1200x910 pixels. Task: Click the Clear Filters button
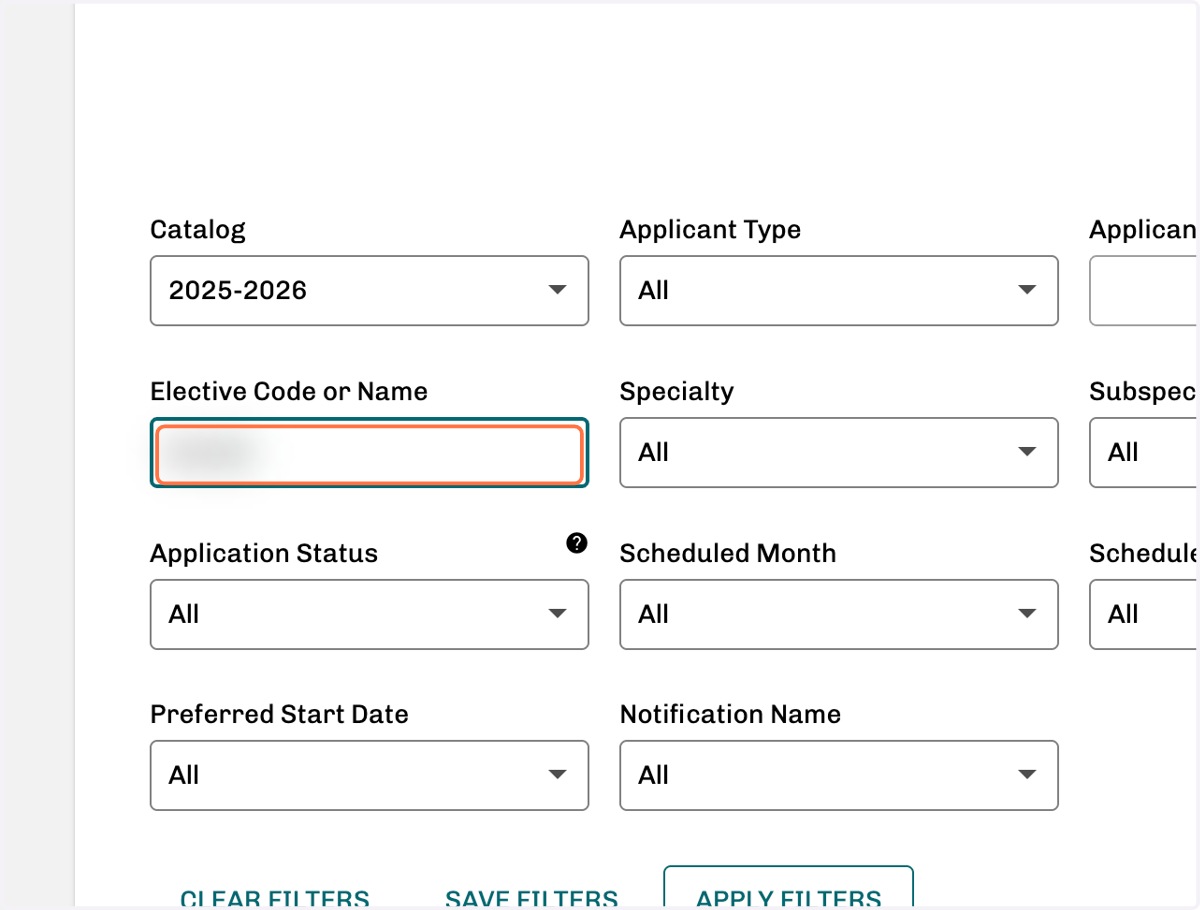pyautogui.click(x=275, y=899)
